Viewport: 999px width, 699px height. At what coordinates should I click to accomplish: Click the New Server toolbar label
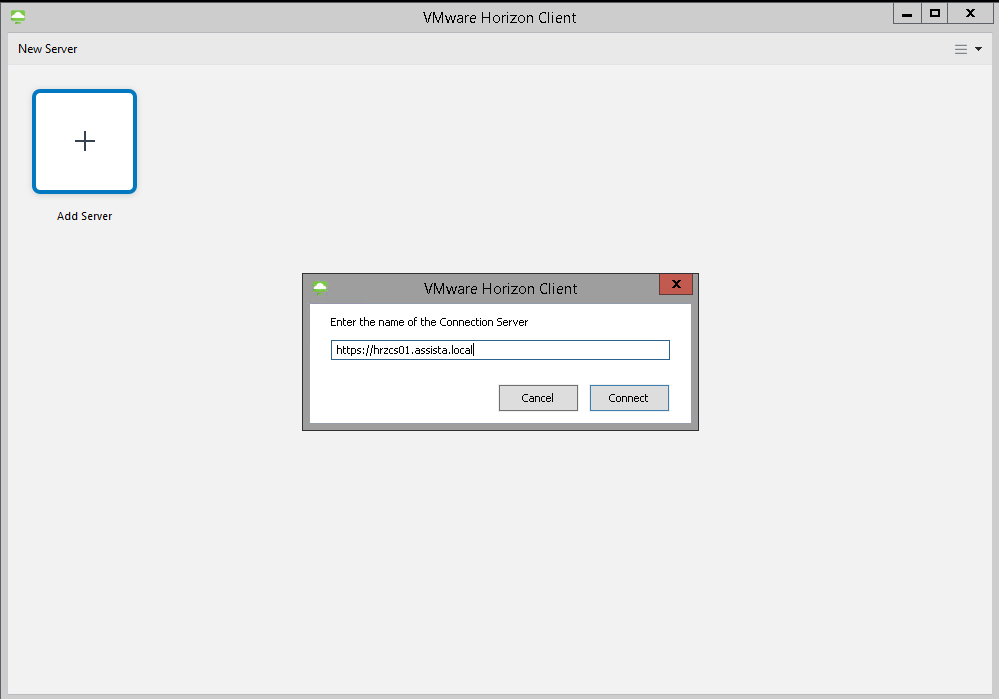(48, 49)
